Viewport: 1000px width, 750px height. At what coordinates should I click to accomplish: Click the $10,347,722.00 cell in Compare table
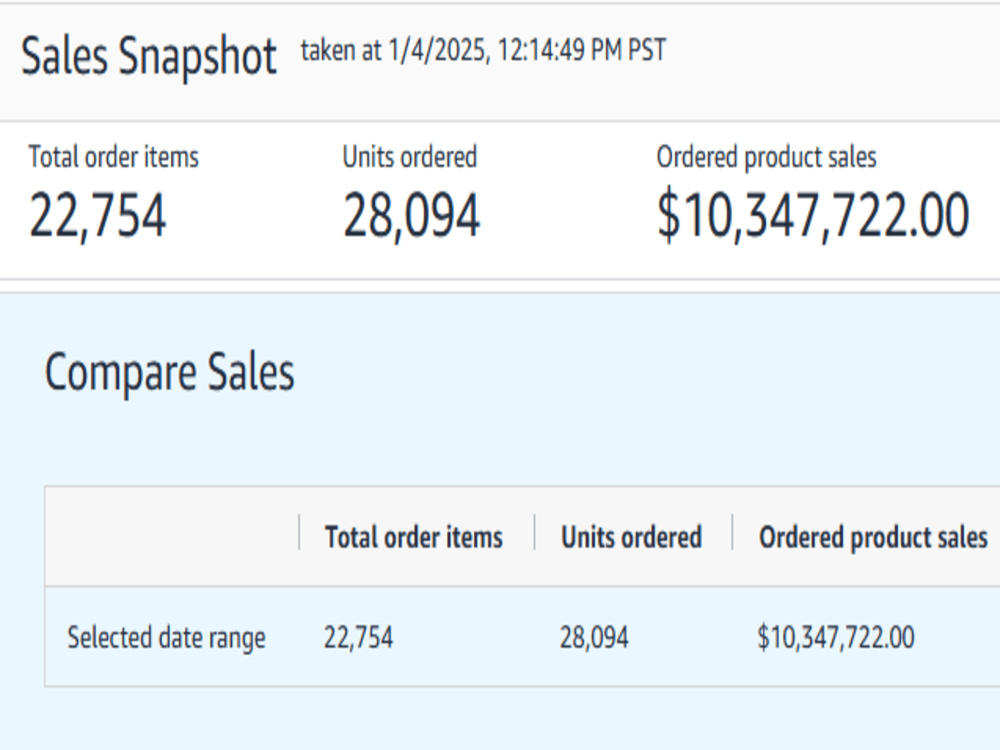tap(836, 637)
